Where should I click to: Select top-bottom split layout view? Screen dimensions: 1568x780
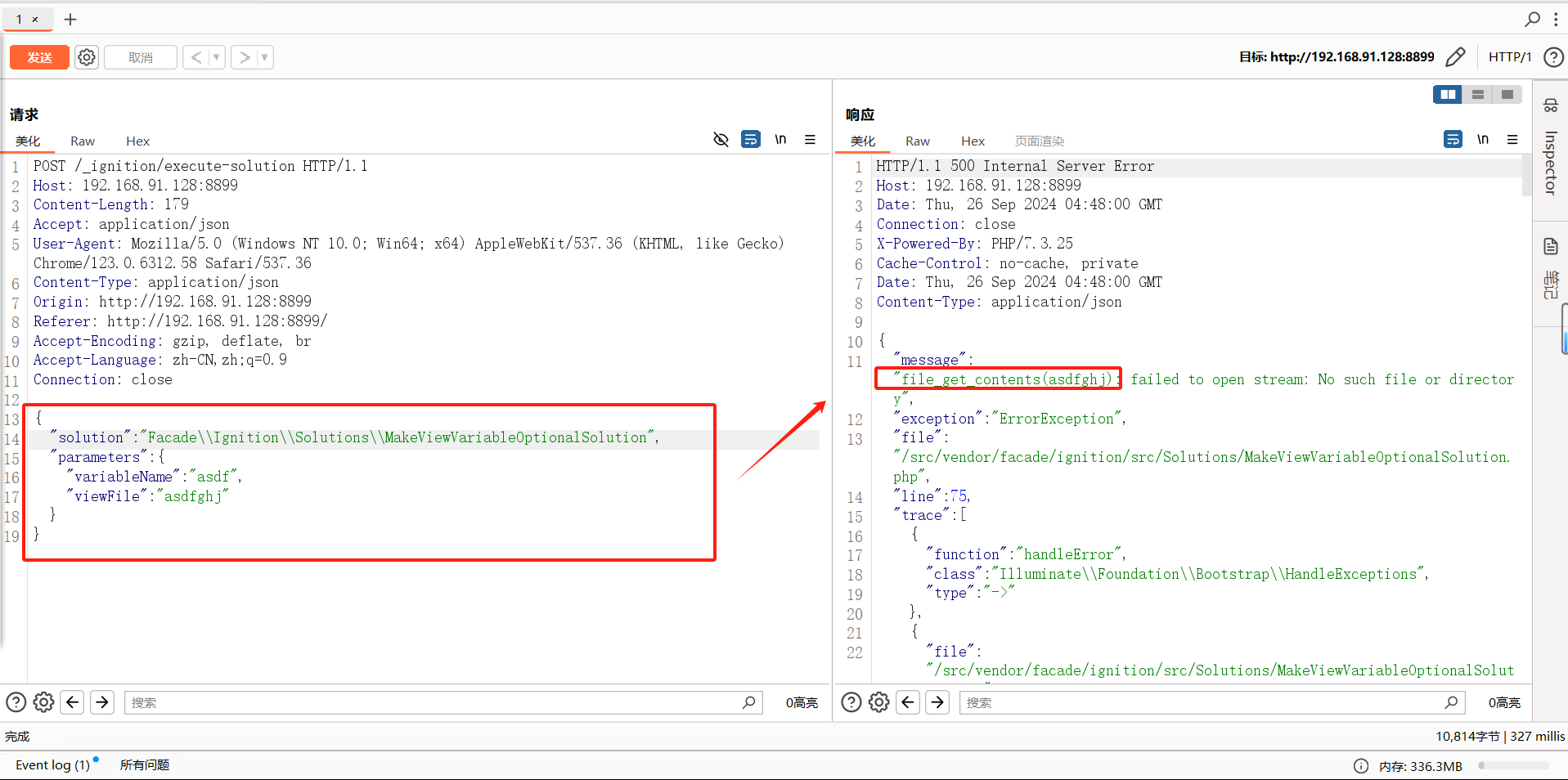click(x=1478, y=95)
